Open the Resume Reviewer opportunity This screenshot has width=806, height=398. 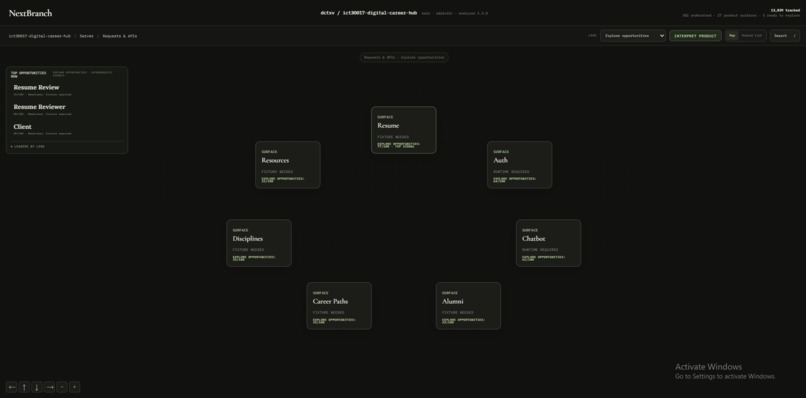[x=67, y=110]
